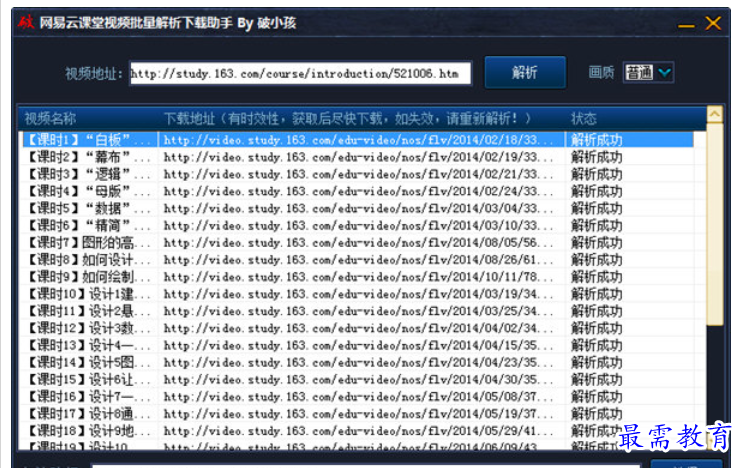Screen dimensions: 740x468
Task: Select row 【课时15】设计6
Action: (357, 380)
